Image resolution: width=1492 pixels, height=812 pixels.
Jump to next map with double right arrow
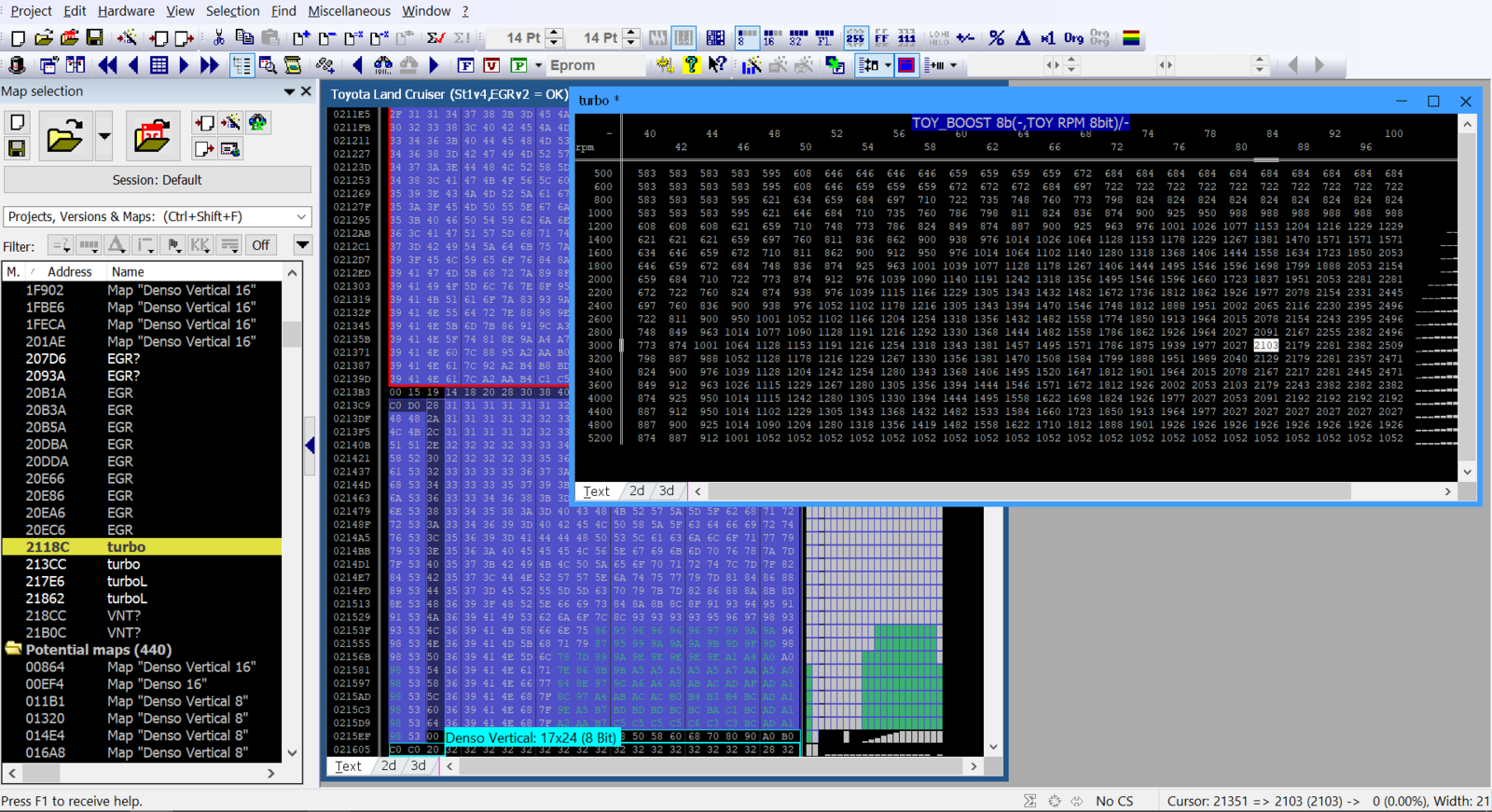point(210,65)
